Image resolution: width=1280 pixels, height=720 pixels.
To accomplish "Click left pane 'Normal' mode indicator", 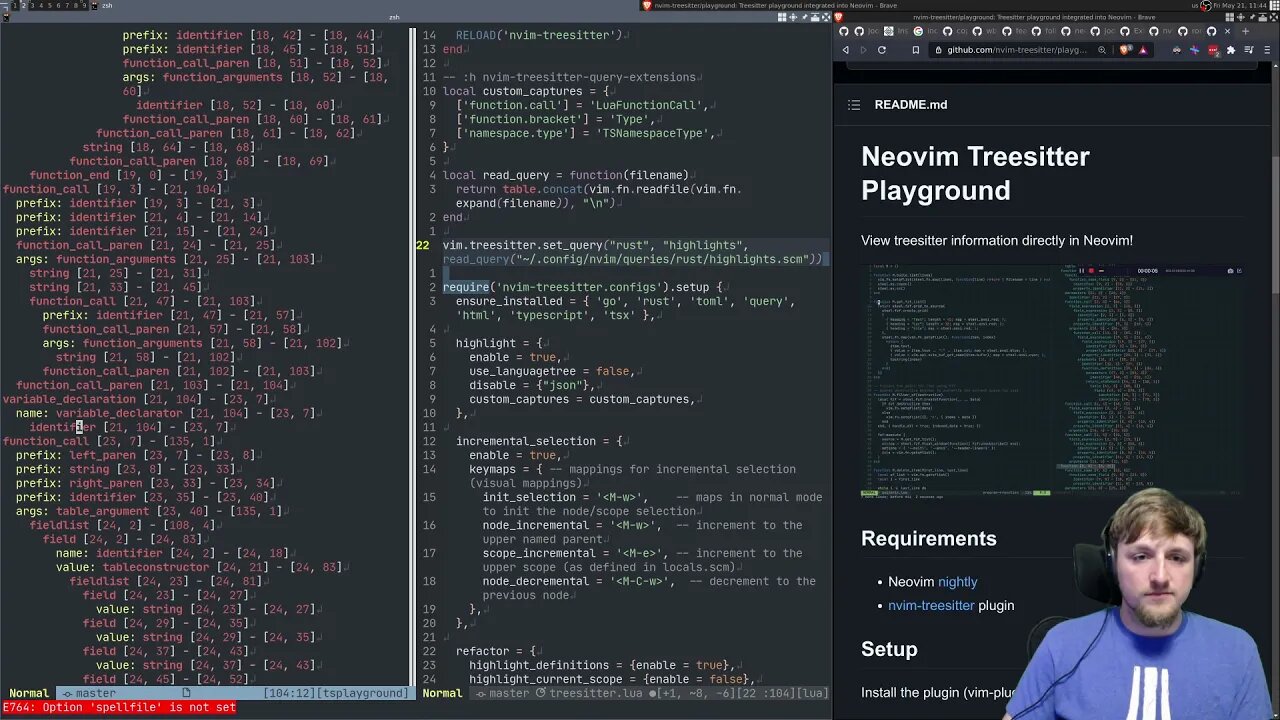I will pos(29,693).
